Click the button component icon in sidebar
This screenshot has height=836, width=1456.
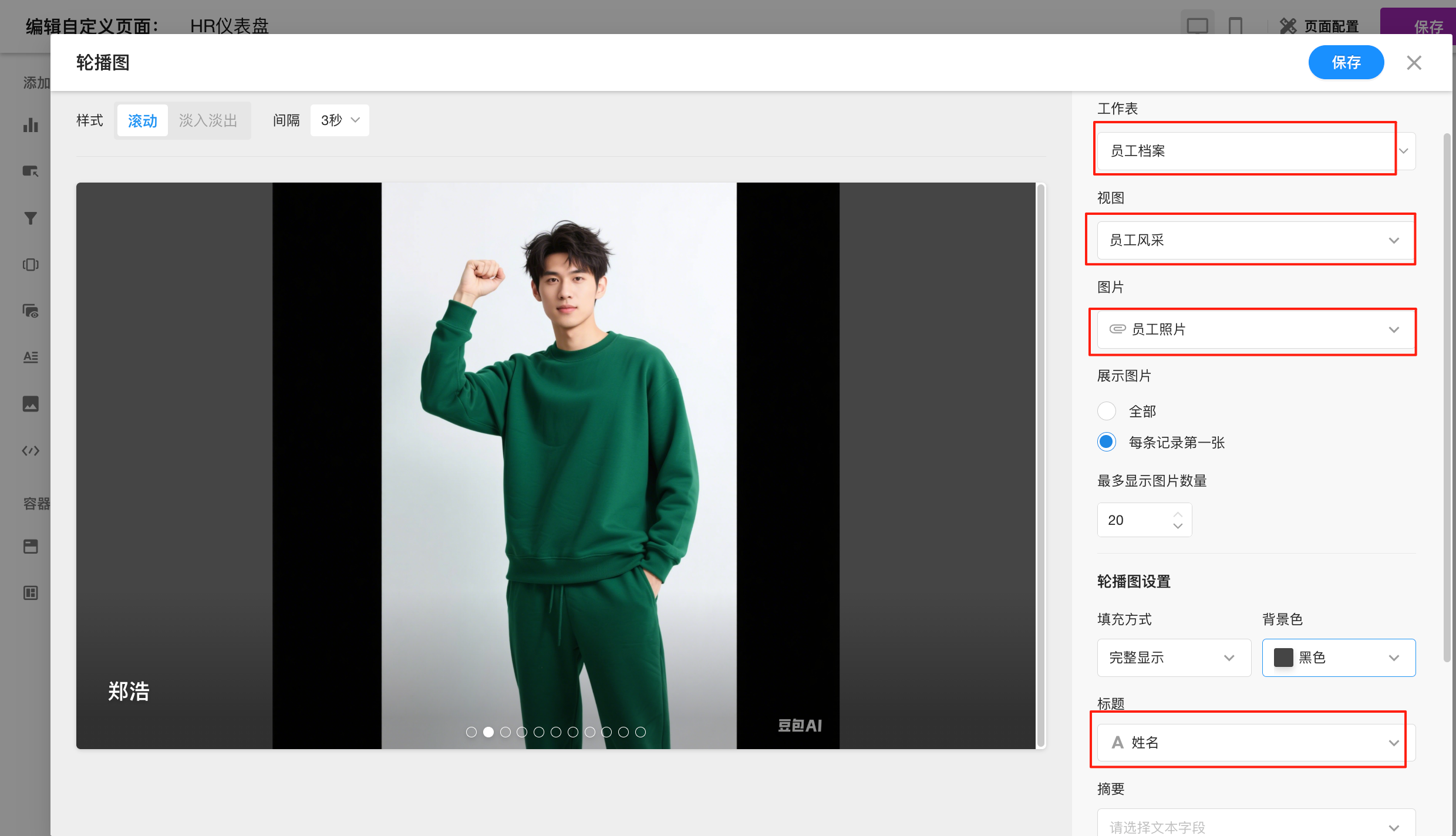(x=31, y=171)
